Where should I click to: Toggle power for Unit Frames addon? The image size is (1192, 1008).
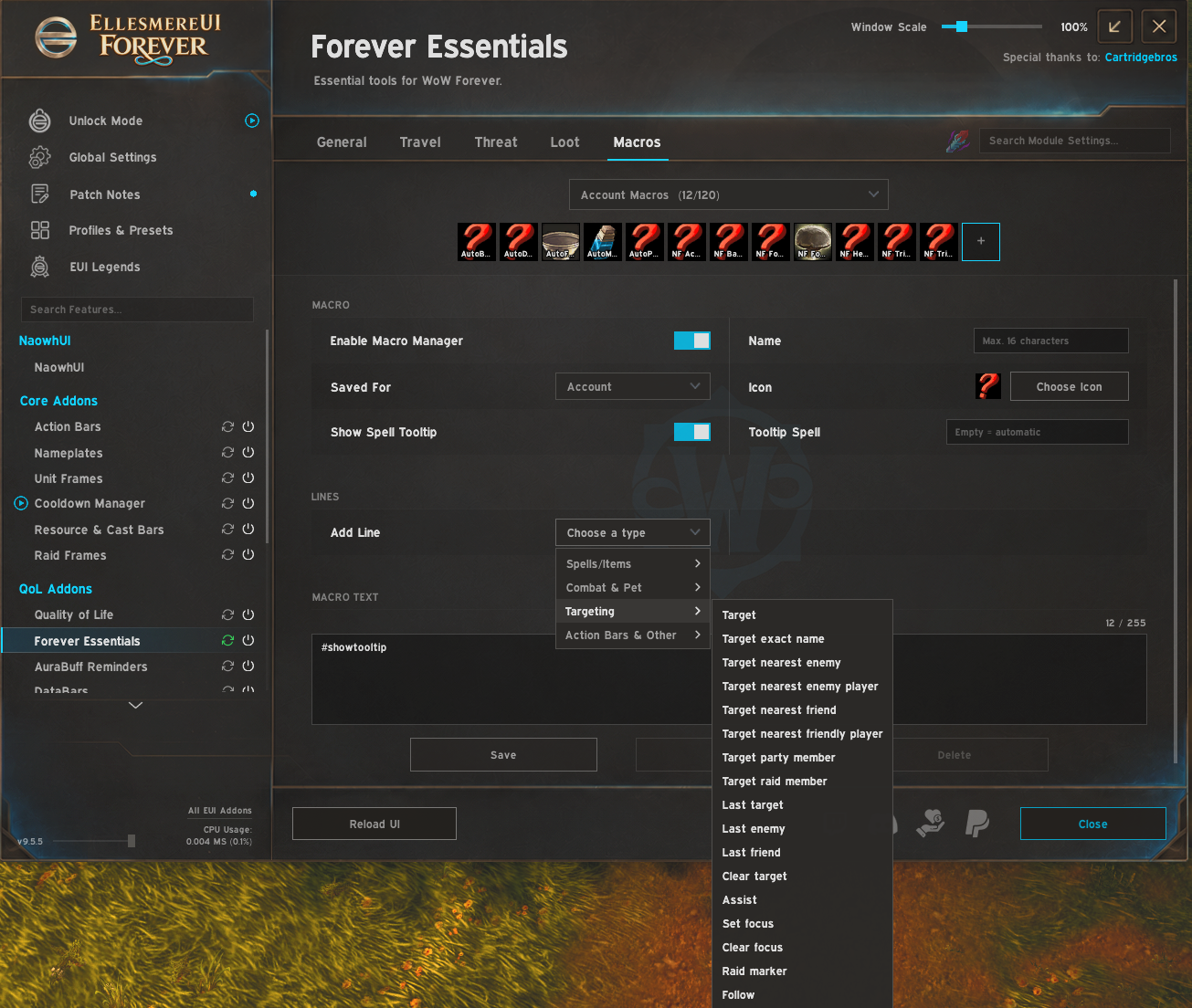coord(248,478)
